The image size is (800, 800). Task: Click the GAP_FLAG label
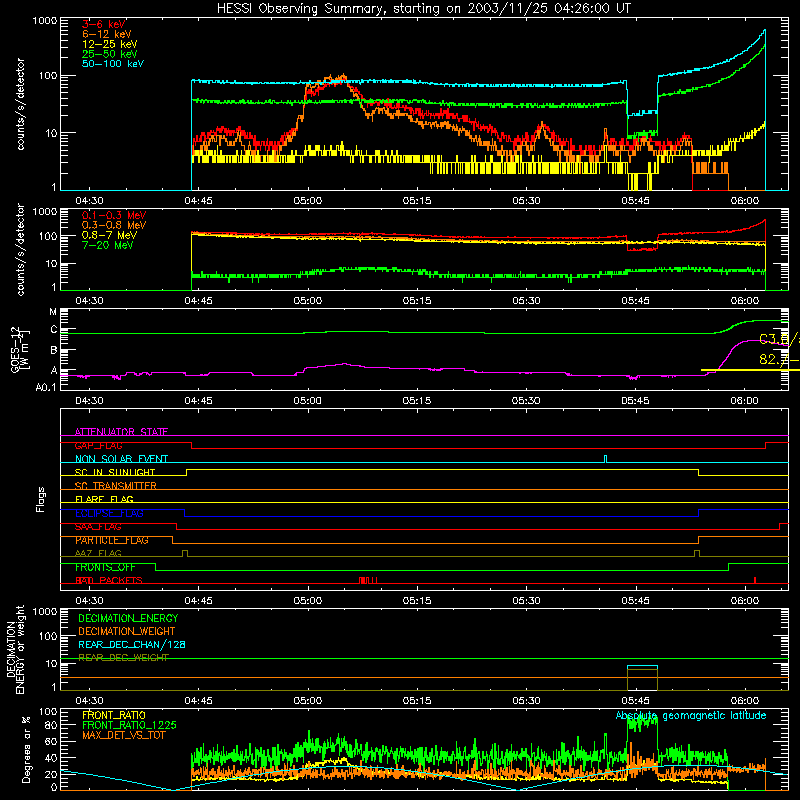click(x=98, y=445)
